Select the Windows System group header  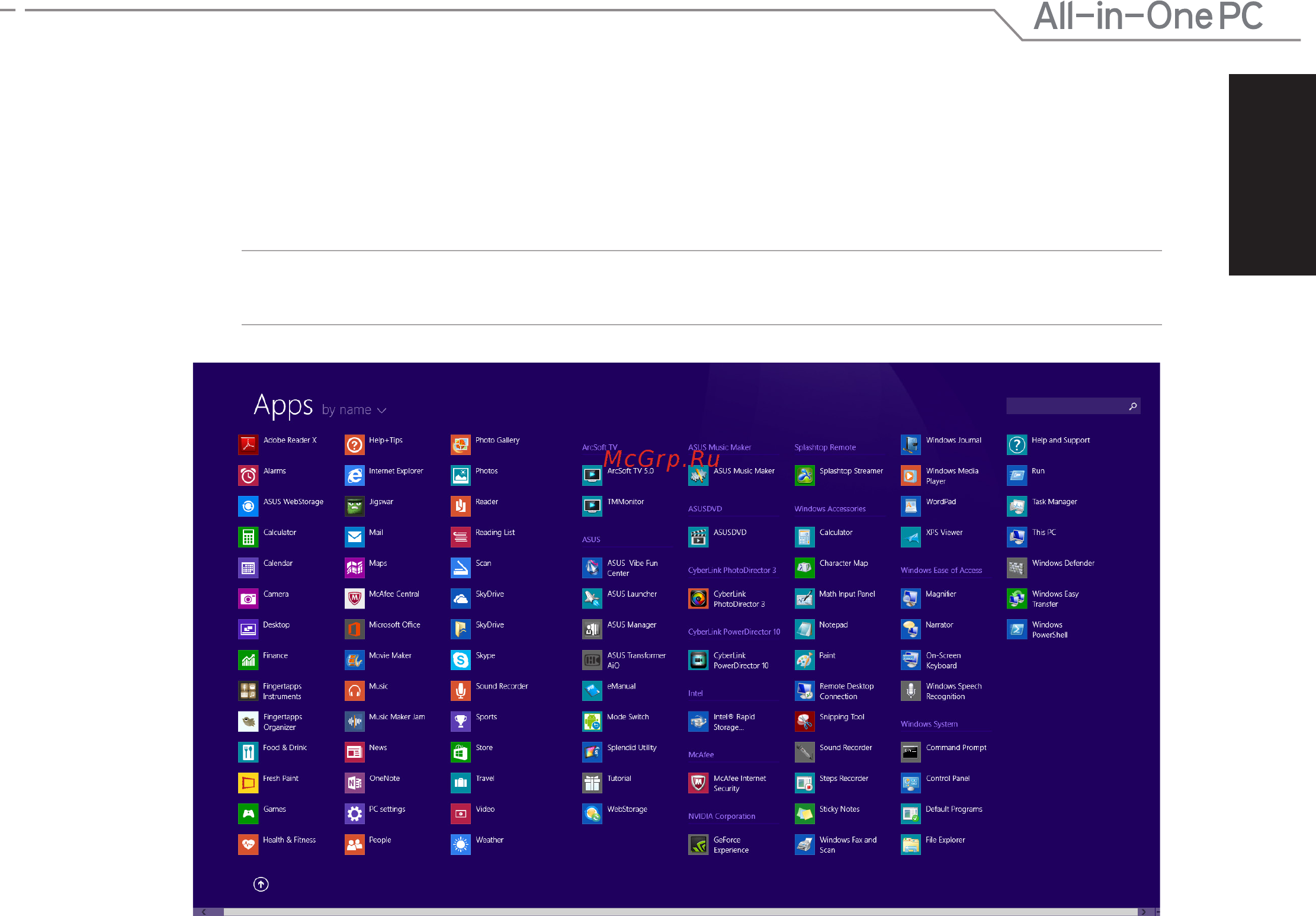(x=929, y=724)
